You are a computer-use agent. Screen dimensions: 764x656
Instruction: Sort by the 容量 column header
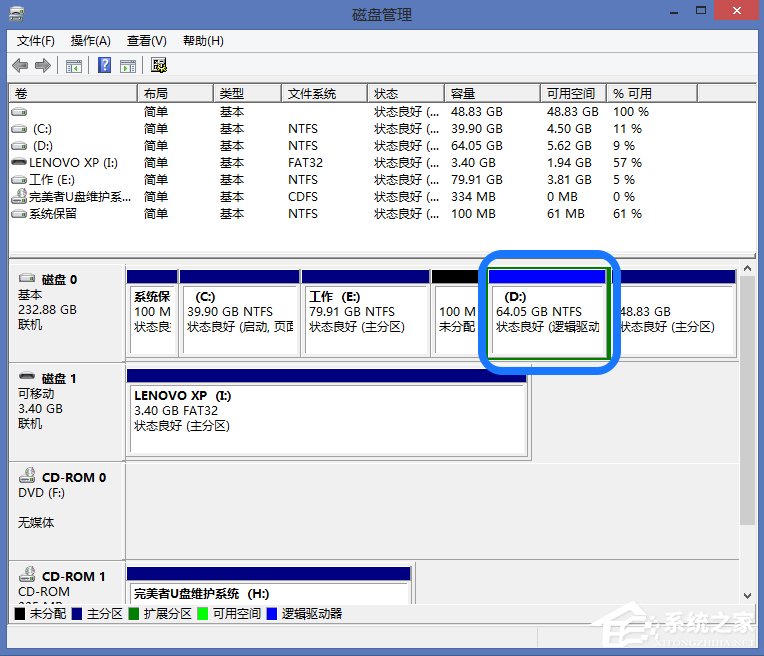(493, 93)
